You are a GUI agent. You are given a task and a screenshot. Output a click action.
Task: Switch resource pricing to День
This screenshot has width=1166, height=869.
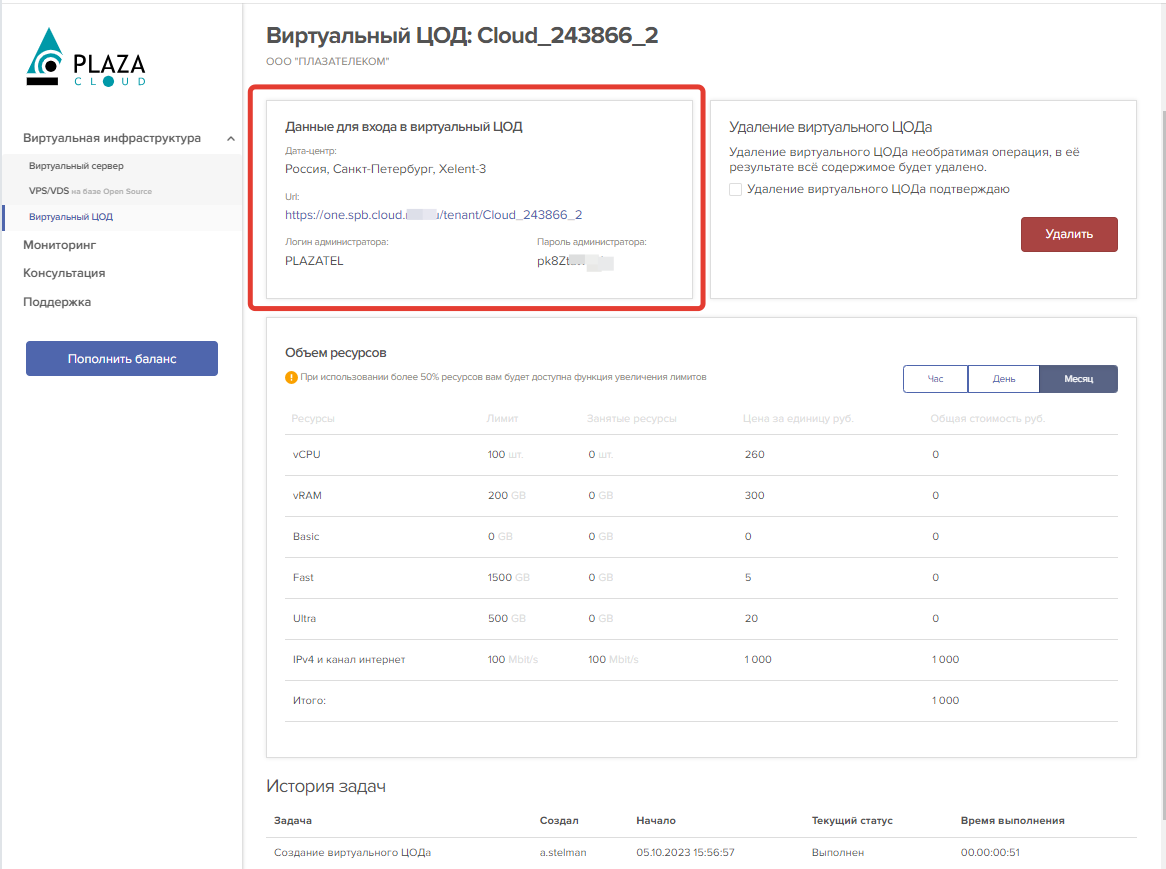pos(1004,379)
